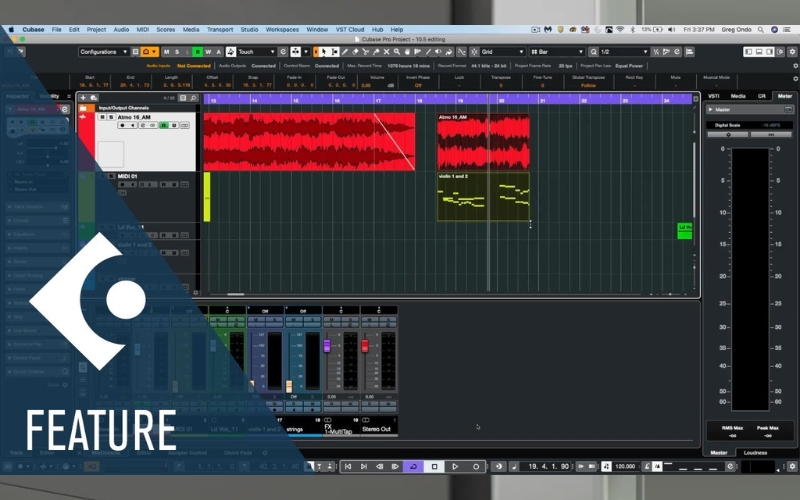Click the transport Stop button
The width and height of the screenshot is (800, 500).
[x=434, y=466]
